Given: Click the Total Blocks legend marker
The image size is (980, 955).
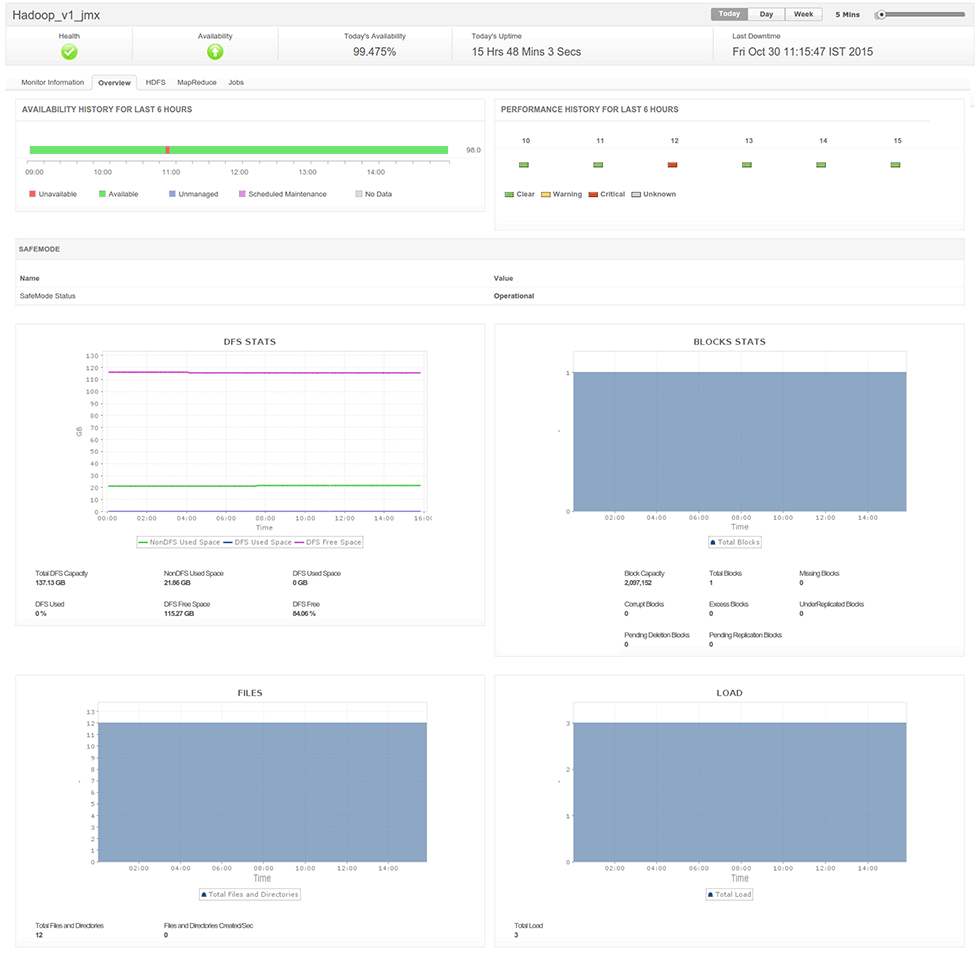Looking at the screenshot, I should click(712, 542).
